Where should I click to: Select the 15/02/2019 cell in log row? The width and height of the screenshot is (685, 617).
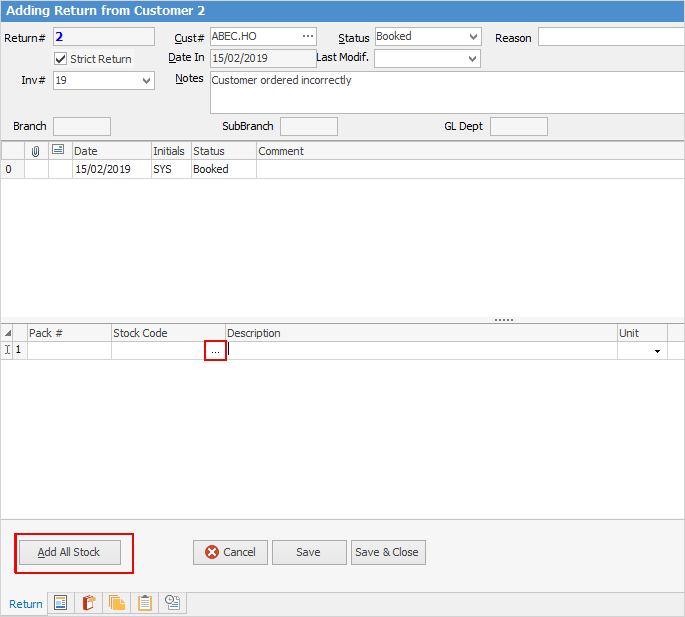[111, 169]
